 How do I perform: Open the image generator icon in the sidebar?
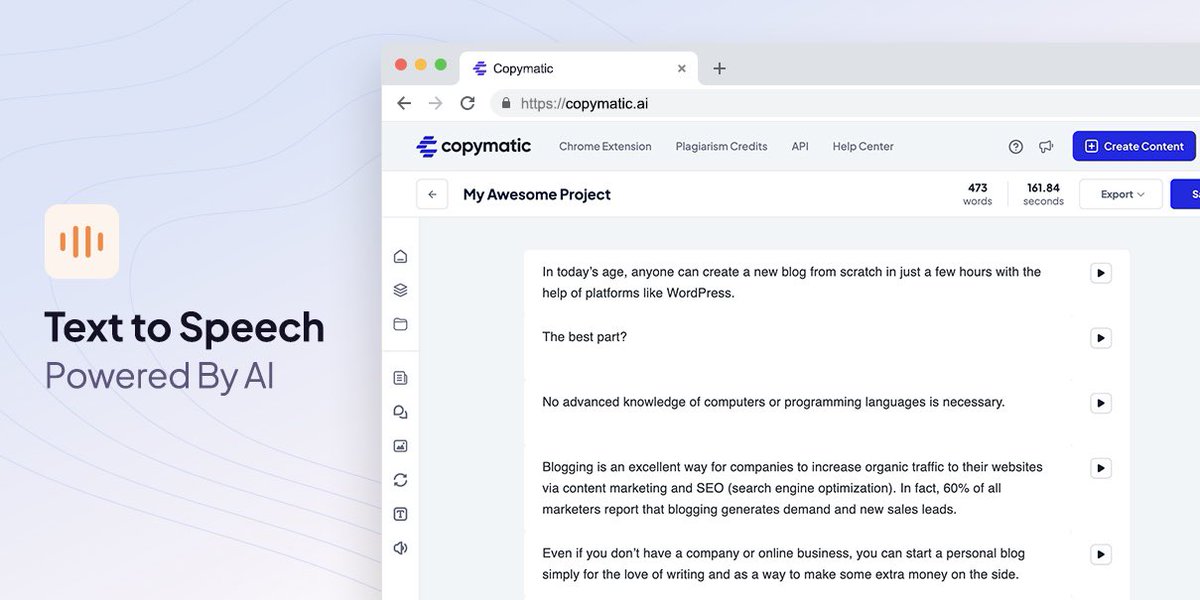coord(401,446)
